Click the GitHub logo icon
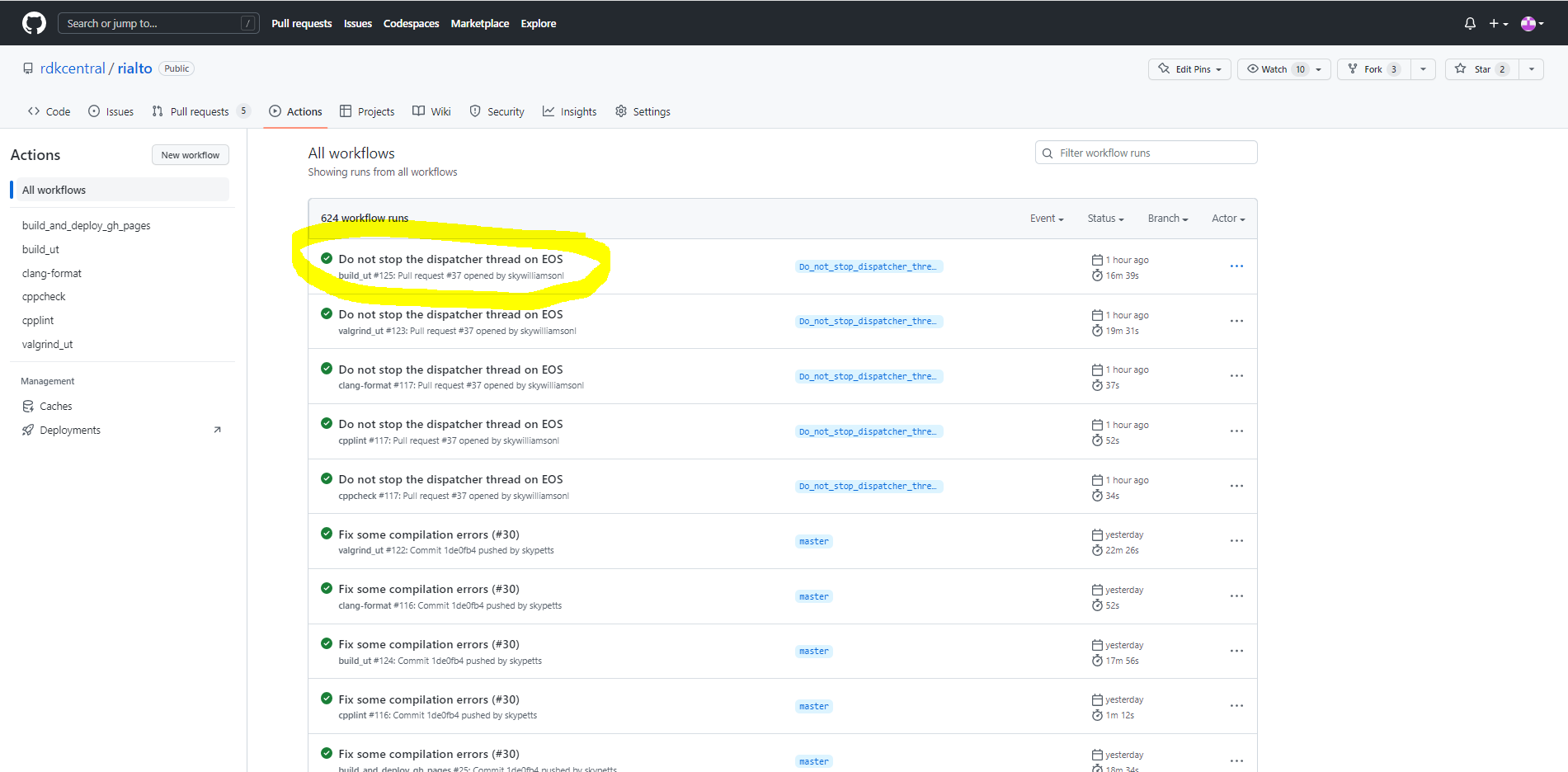This screenshot has width=1568, height=772. click(34, 23)
